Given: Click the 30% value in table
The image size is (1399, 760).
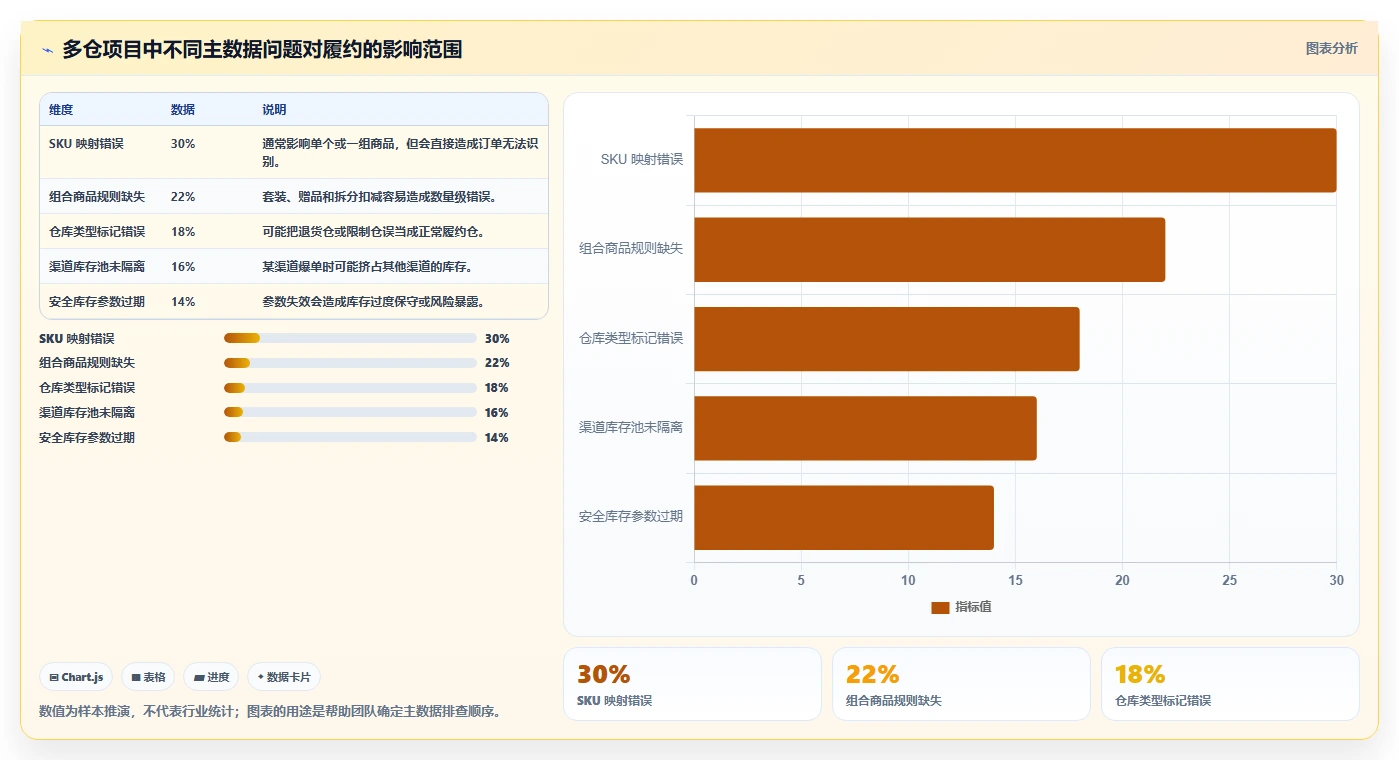Looking at the screenshot, I should [183, 144].
